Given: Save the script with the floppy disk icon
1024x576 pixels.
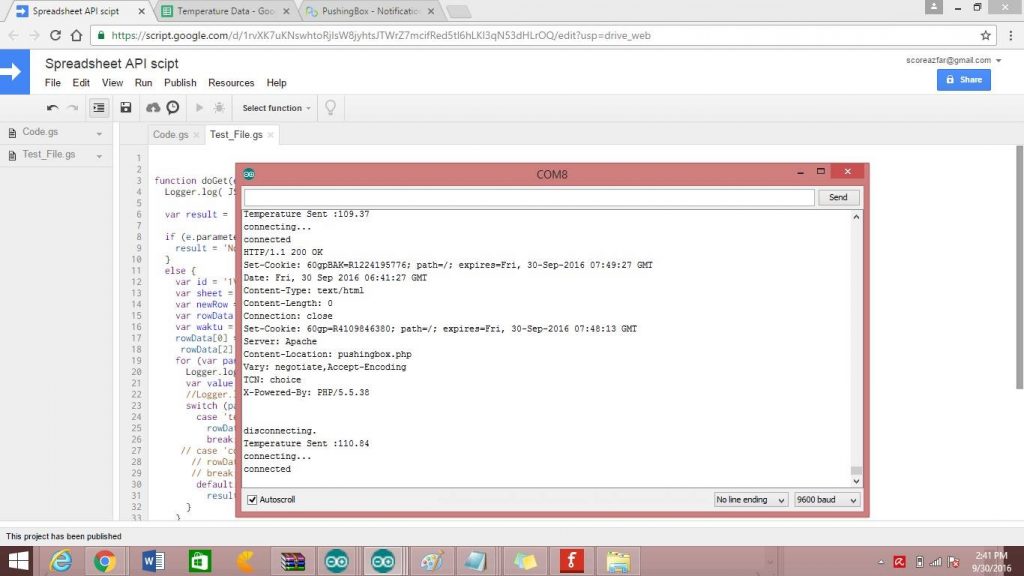Looking at the screenshot, I should [x=126, y=108].
